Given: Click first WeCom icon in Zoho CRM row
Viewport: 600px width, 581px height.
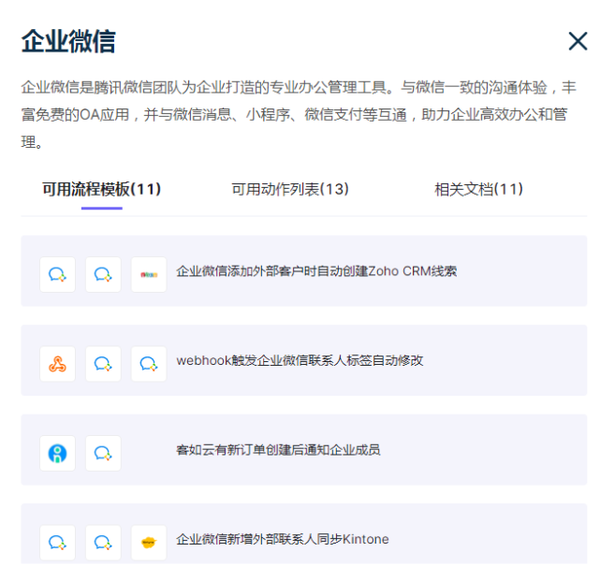Looking at the screenshot, I should point(57,274).
